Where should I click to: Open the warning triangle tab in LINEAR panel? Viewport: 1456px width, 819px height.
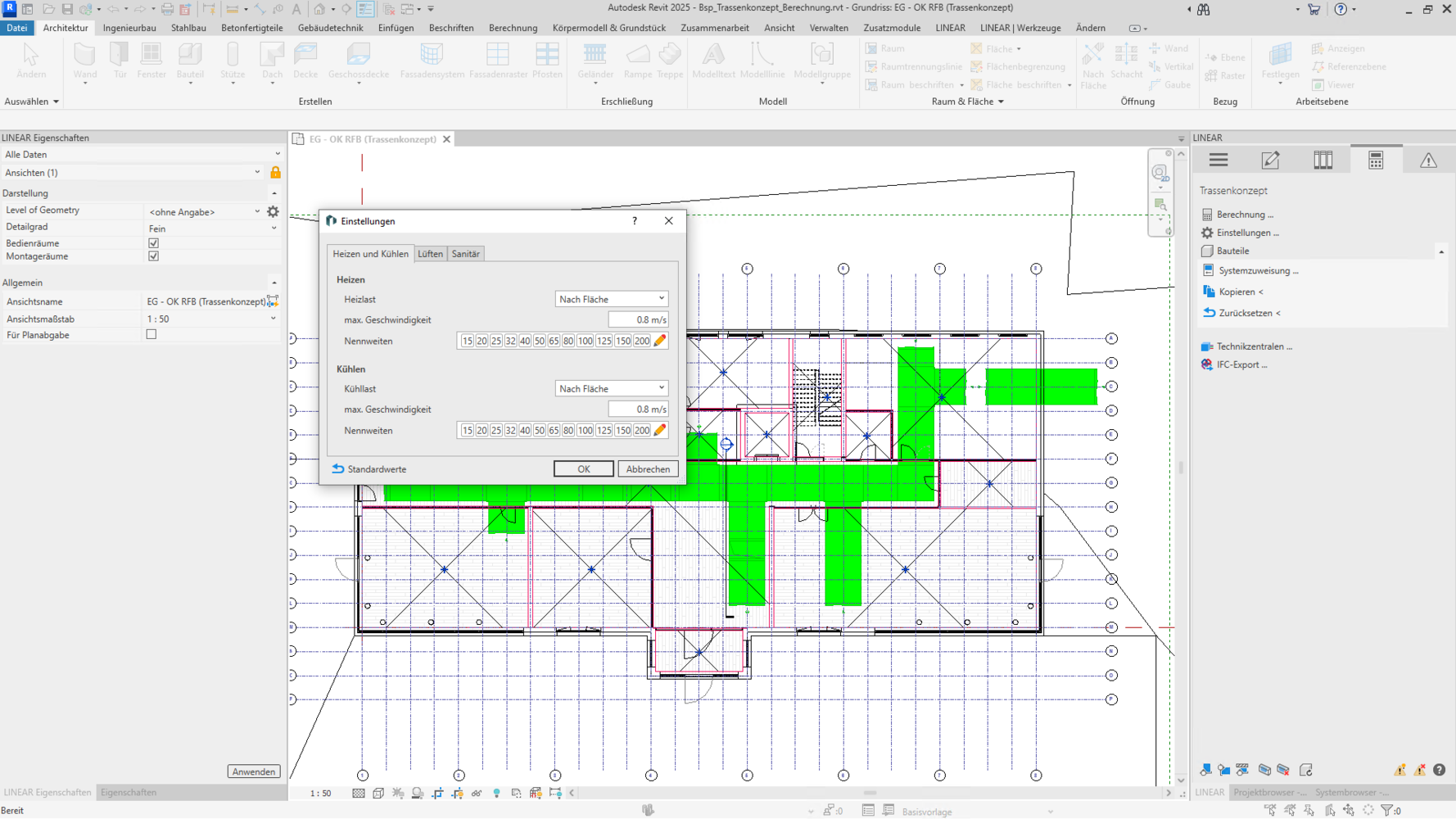point(1428,161)
